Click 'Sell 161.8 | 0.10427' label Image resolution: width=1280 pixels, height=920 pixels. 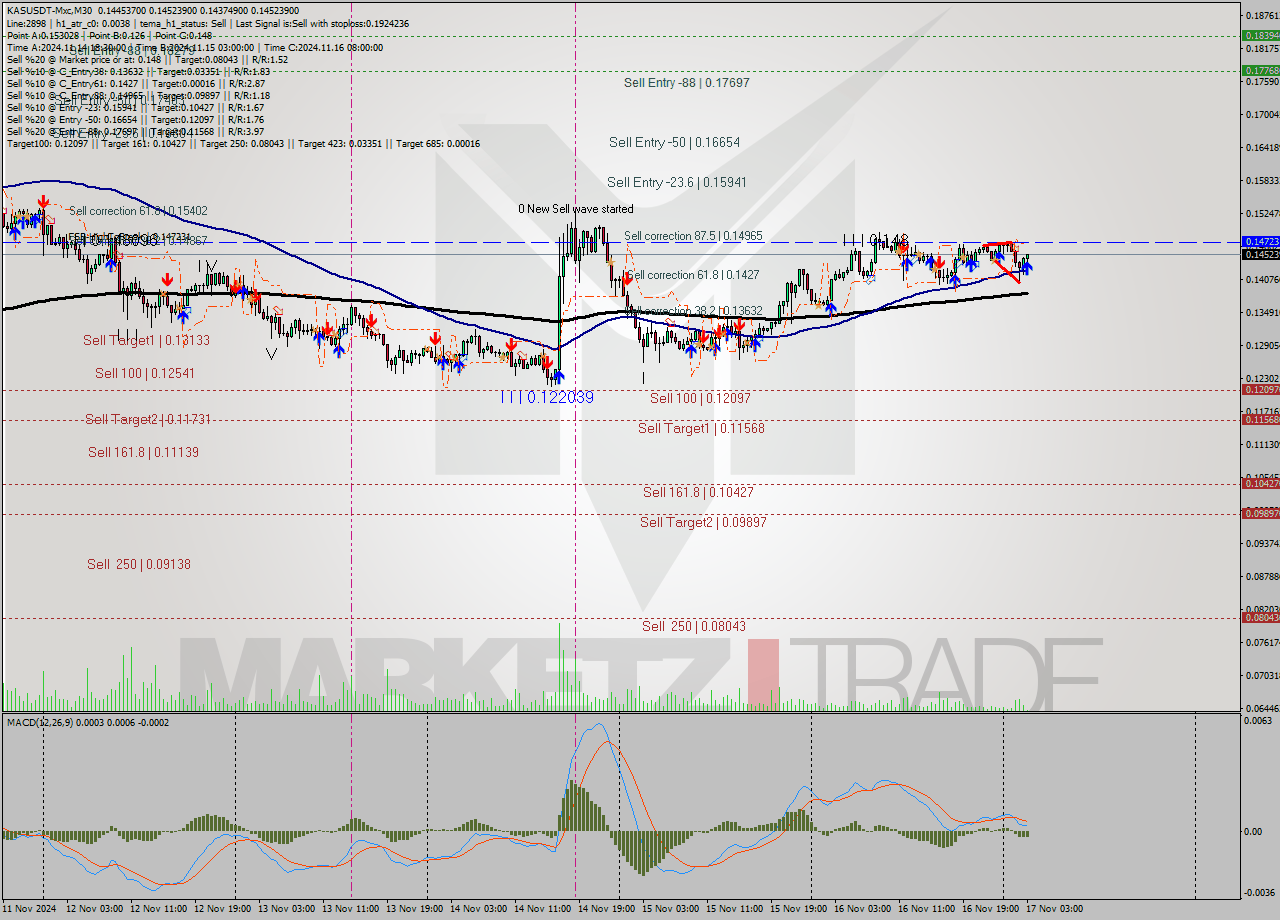pyautogui.click(x=698, y=492)
